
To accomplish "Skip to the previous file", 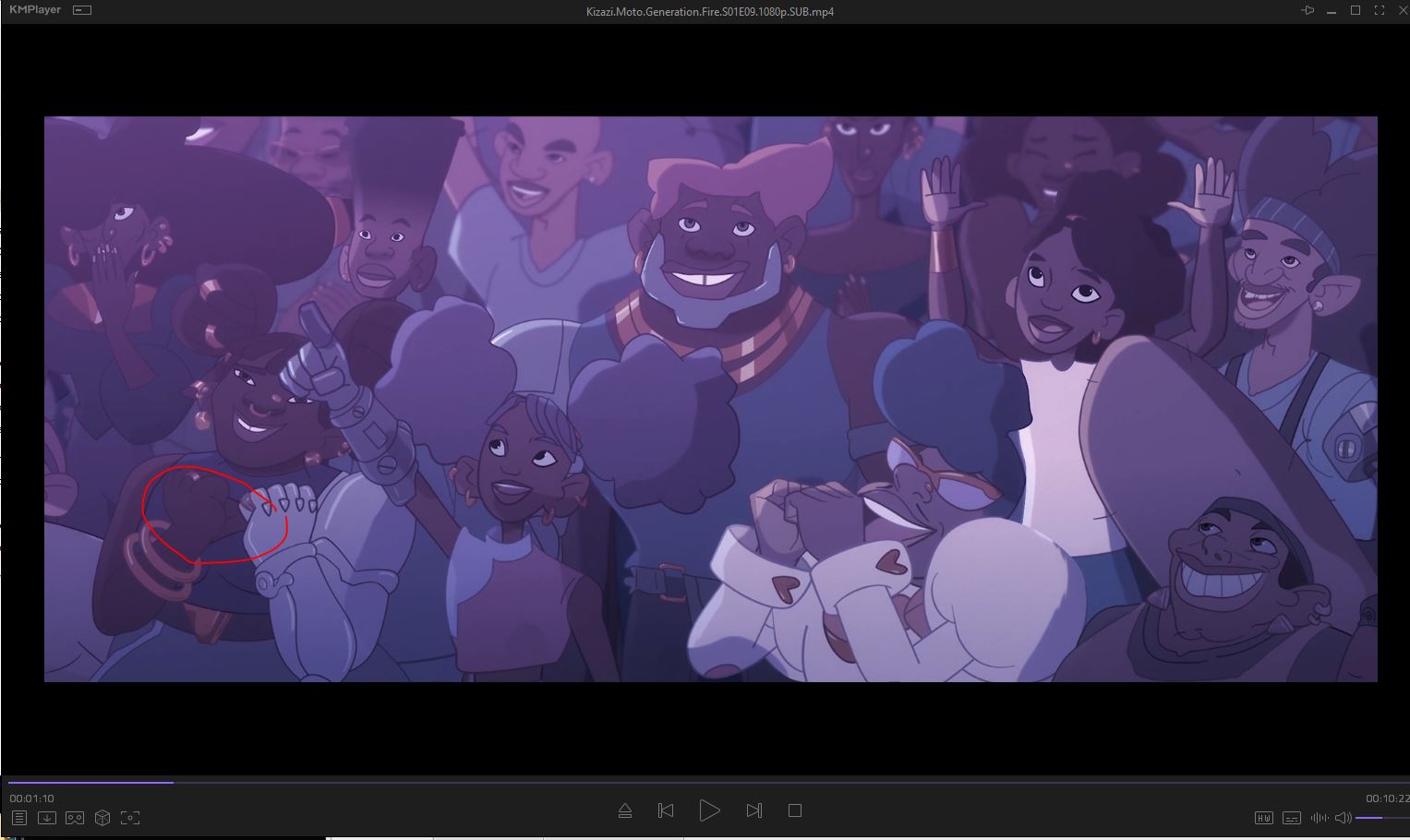I will click(665, 810).
